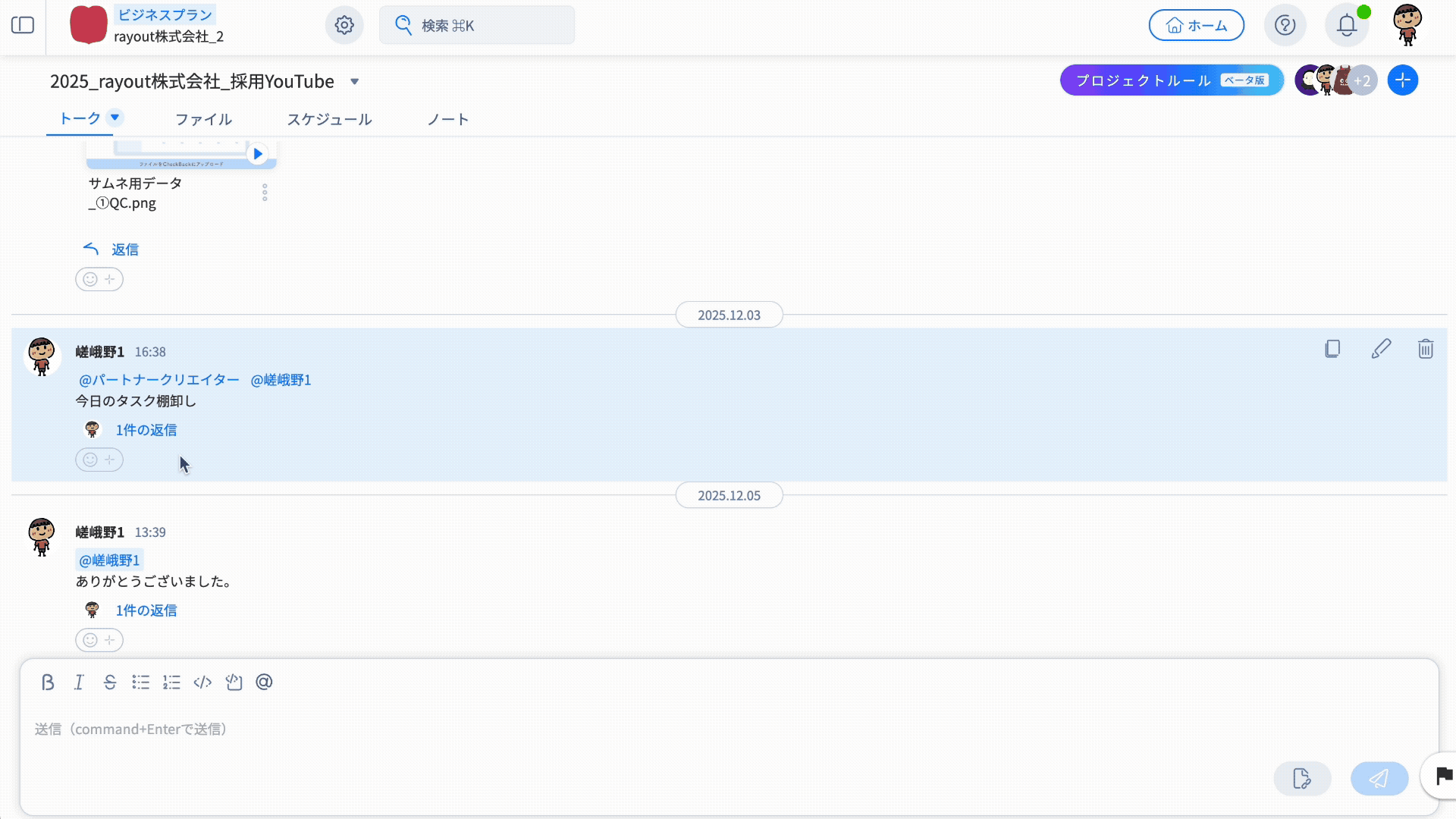Delete the message with trash icon
This screenshot has width=1456, height=819.
click(1426, 349)
